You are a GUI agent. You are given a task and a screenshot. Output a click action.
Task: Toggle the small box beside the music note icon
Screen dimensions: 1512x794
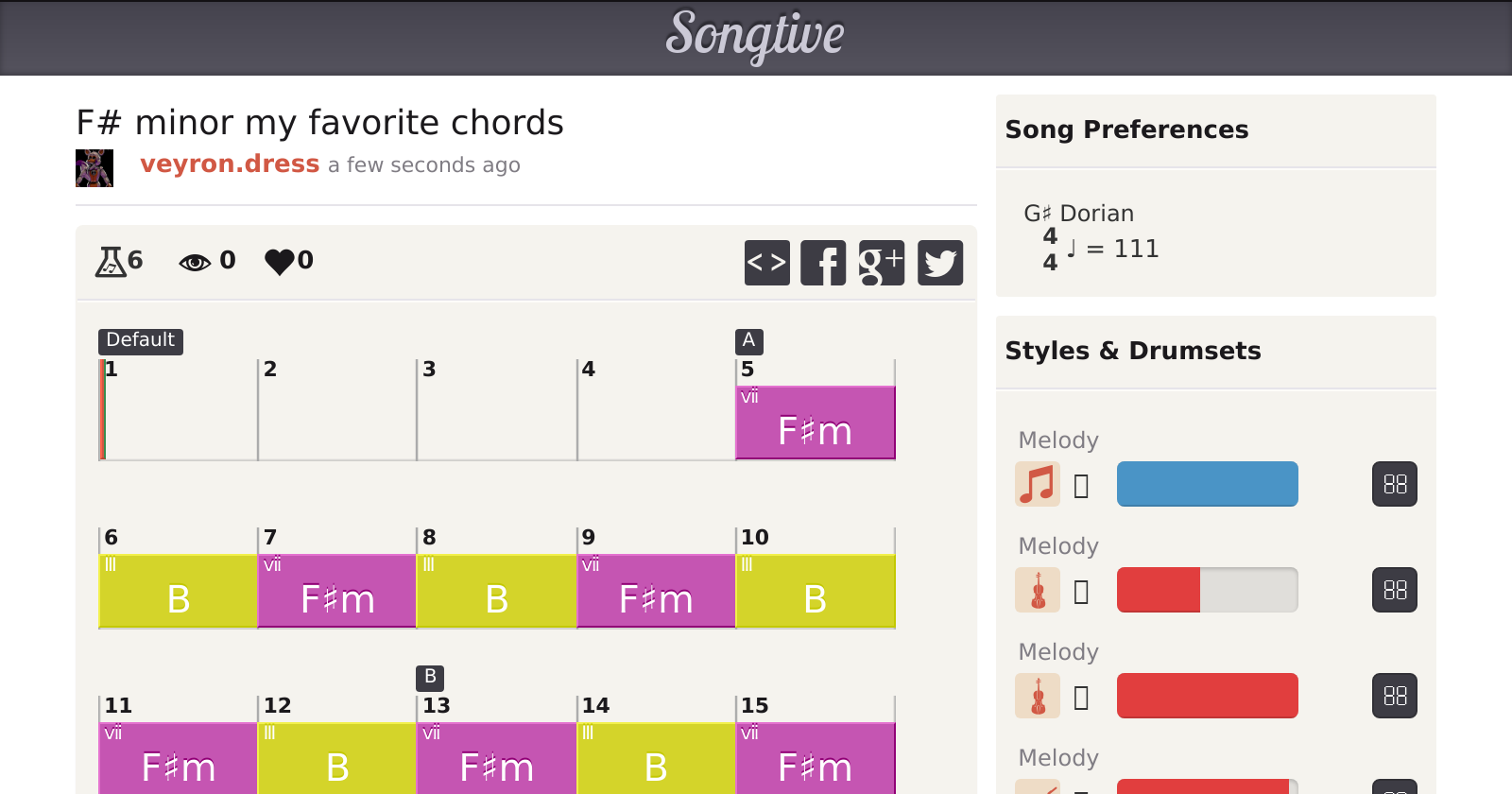tap(1082, 486)
